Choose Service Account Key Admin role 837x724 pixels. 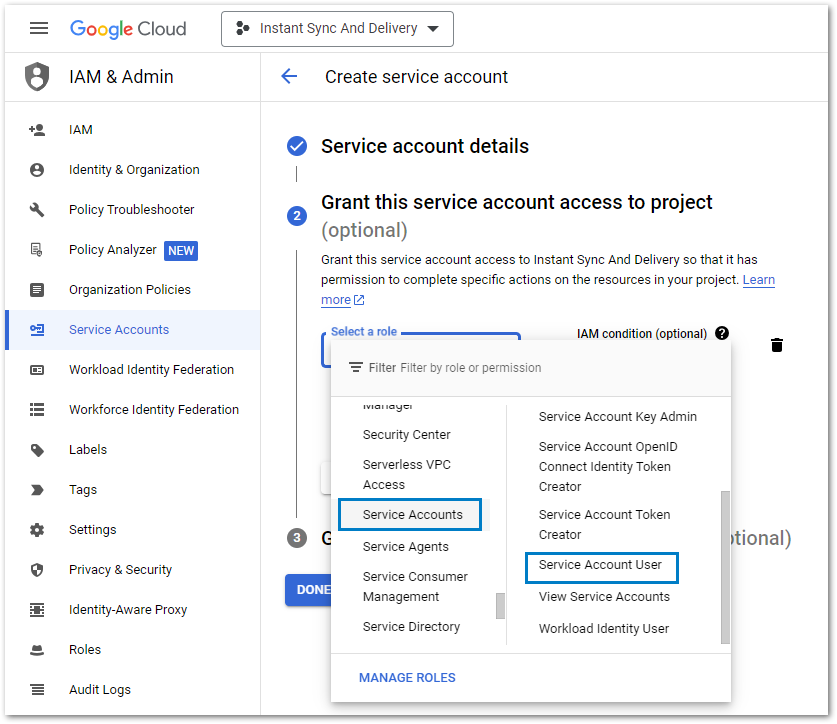click(x=618, y=416)
